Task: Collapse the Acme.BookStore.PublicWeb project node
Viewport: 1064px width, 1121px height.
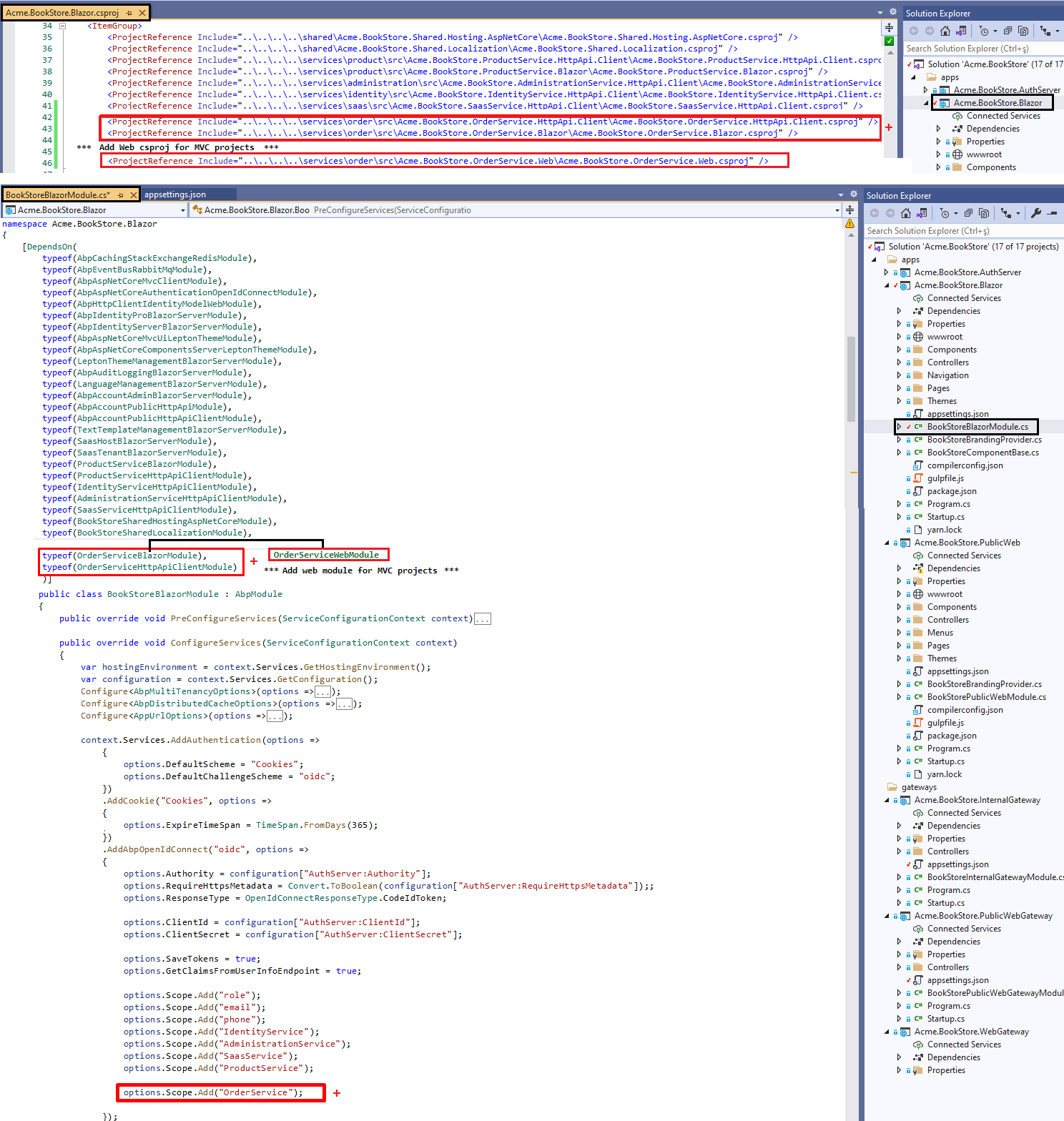Action: [887, 543]
